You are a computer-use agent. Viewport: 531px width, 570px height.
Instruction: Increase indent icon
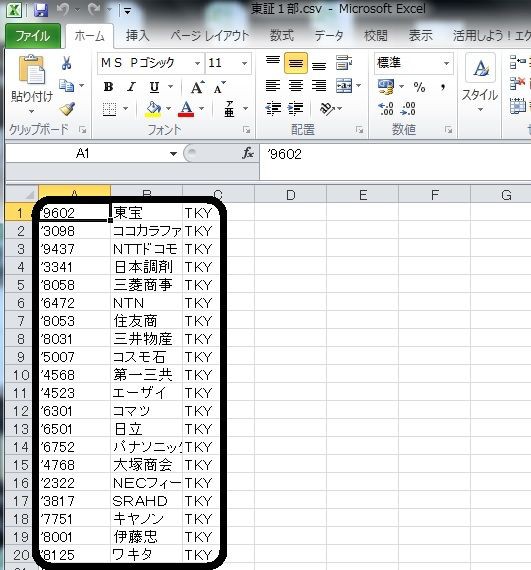point(295,109)
